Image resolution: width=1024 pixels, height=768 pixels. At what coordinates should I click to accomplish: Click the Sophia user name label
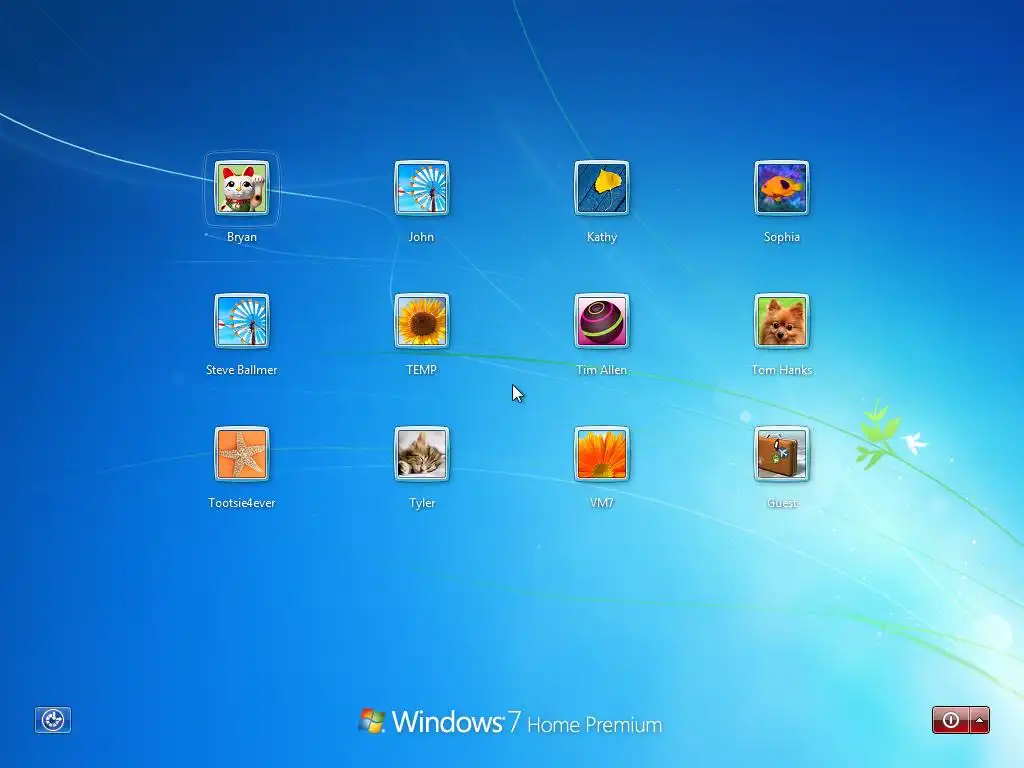click(x=782, y=238)
